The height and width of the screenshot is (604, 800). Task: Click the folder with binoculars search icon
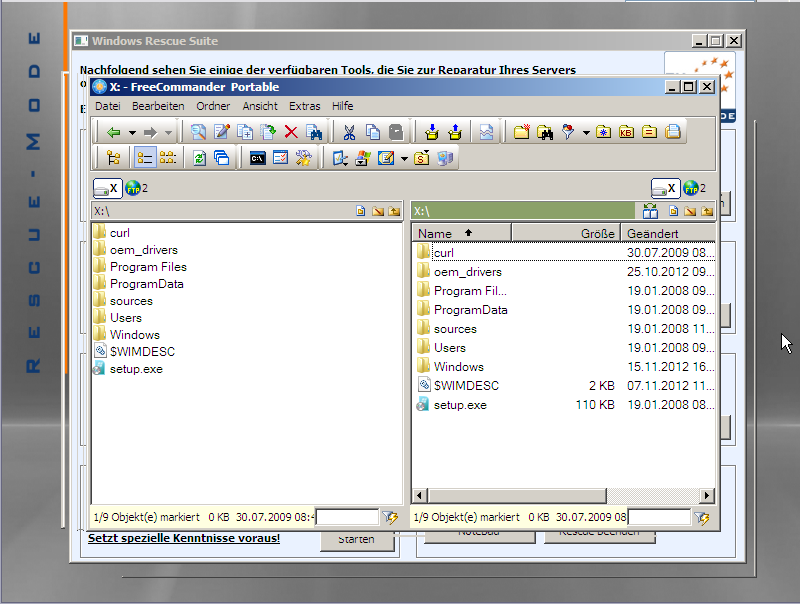545,133
